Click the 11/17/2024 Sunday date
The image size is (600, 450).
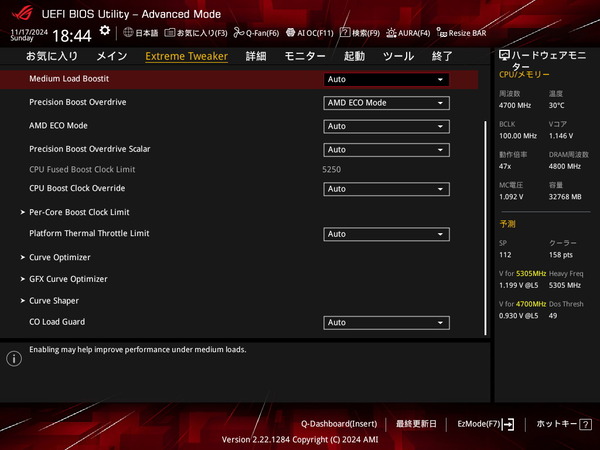tap(29, 35)
